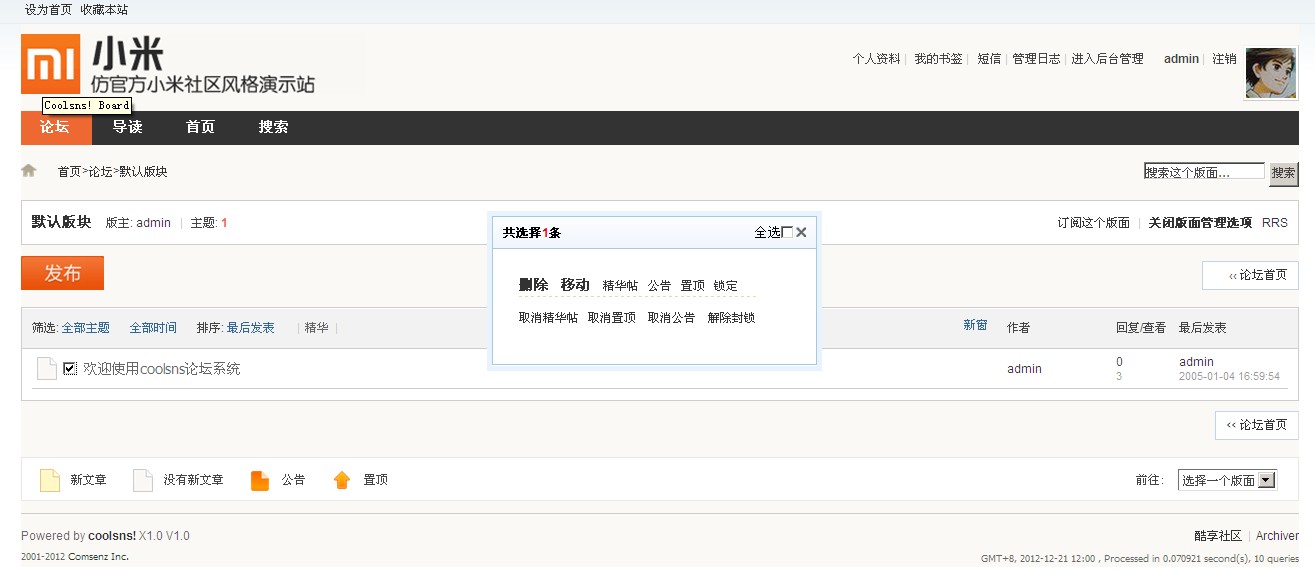The width and height of the screenshot is (1315, 574).
Task: Switch to the 搜索 nav tab
Action: [x=273, y=127]
